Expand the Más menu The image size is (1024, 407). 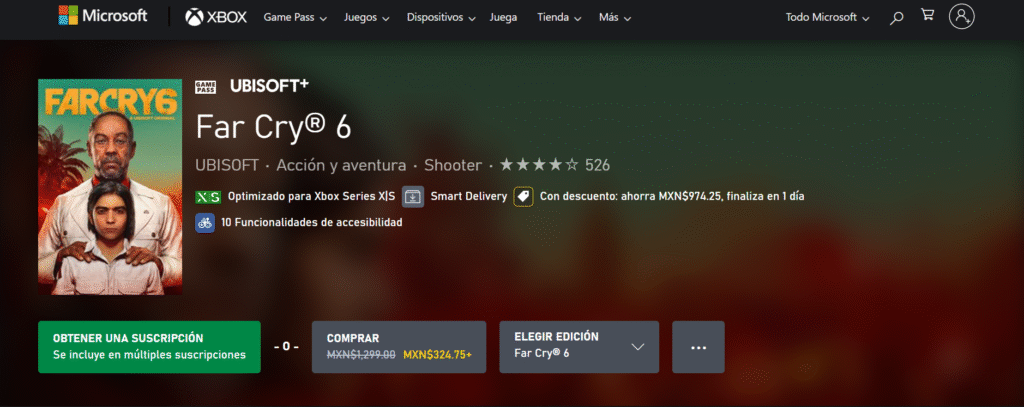615,18
